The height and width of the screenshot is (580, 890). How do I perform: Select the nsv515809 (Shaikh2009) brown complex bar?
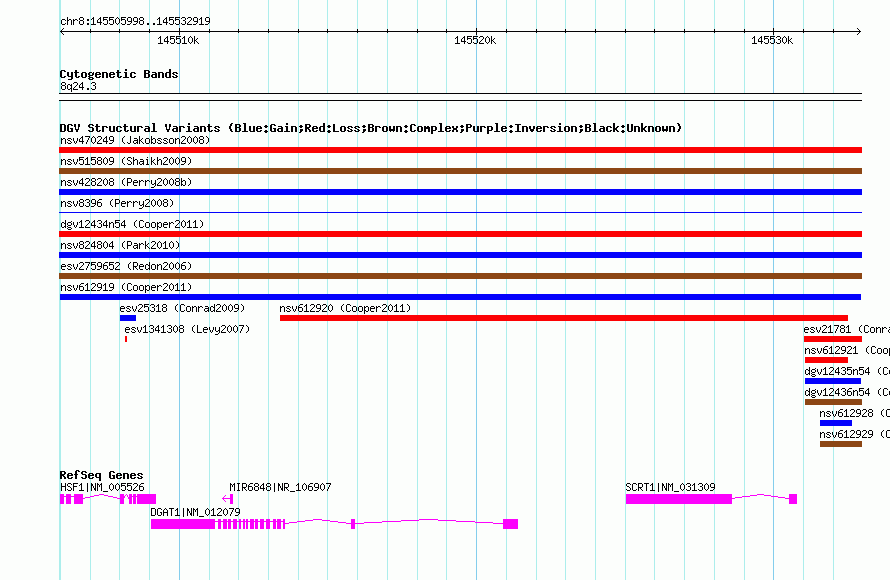pyautogui.click(x=460, y=171)
